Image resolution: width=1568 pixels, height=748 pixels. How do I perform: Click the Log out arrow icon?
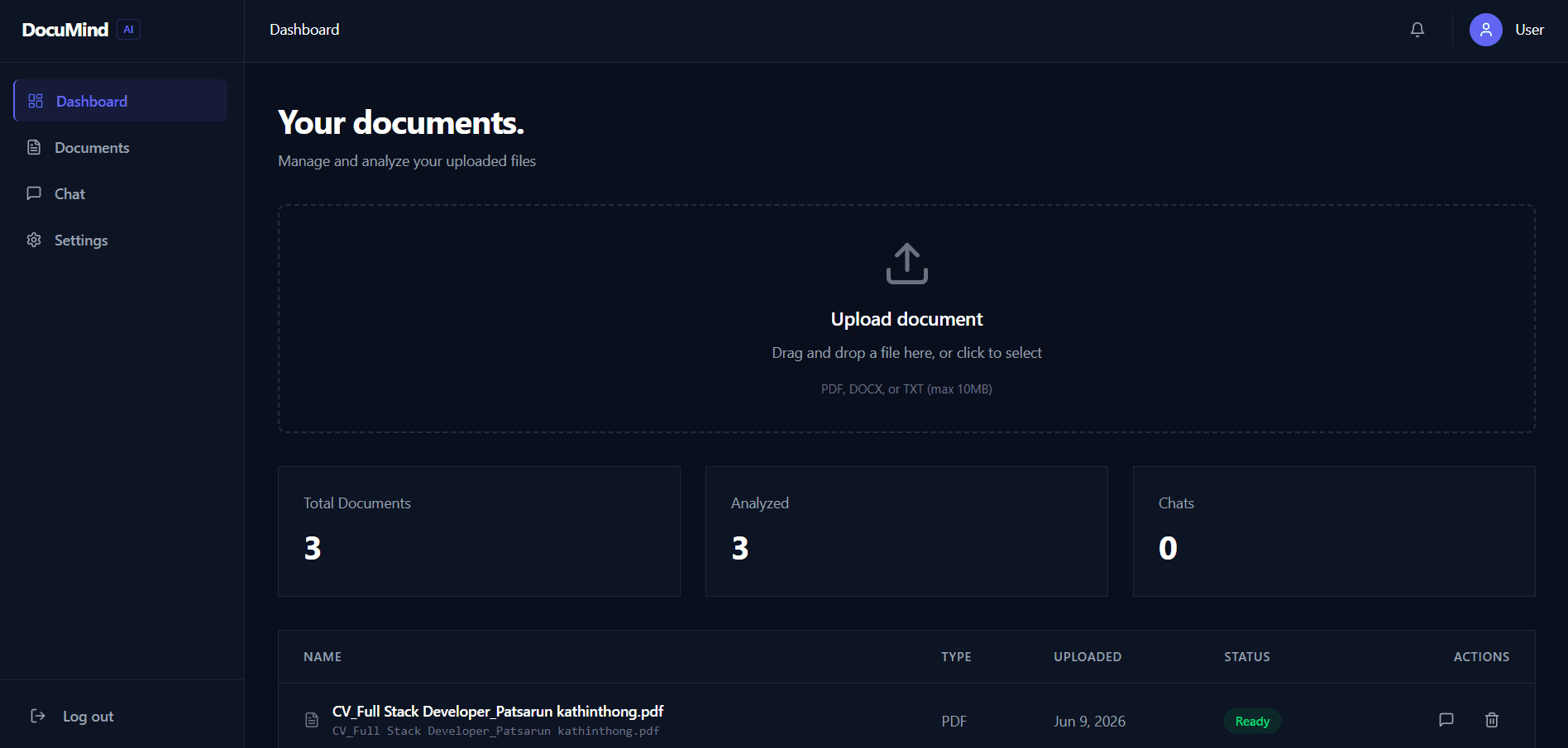pyautogui.click(x=38, y=716)
